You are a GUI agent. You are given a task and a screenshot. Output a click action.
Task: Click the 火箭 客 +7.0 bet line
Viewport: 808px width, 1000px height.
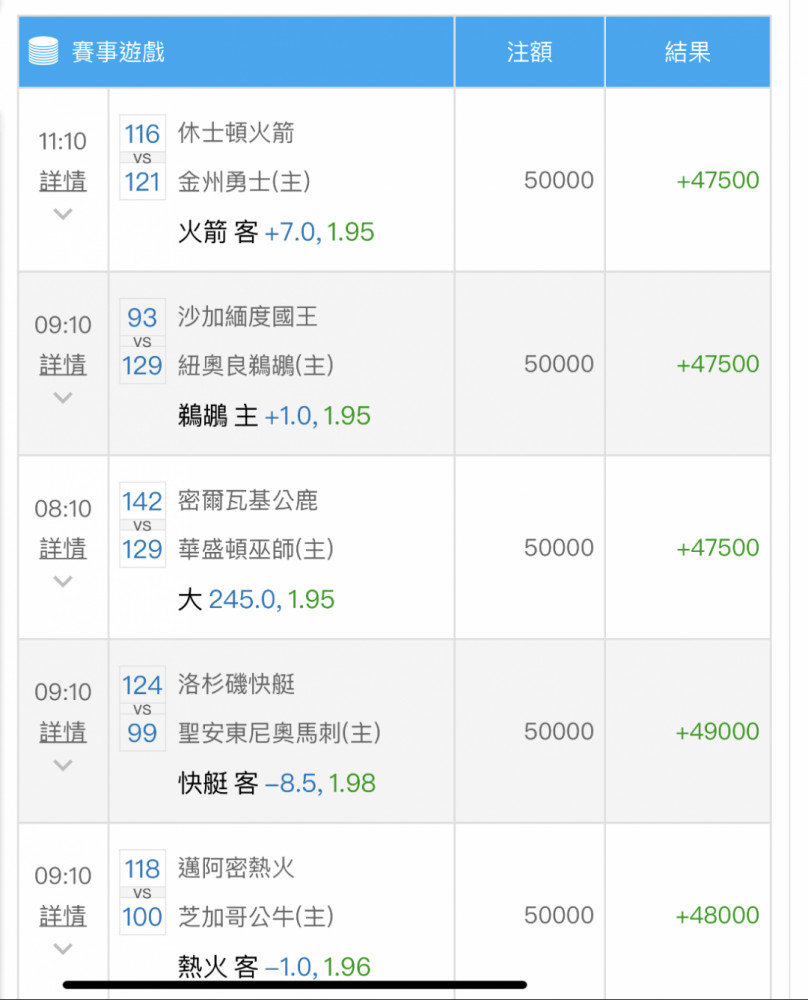(x=276, y=232)
